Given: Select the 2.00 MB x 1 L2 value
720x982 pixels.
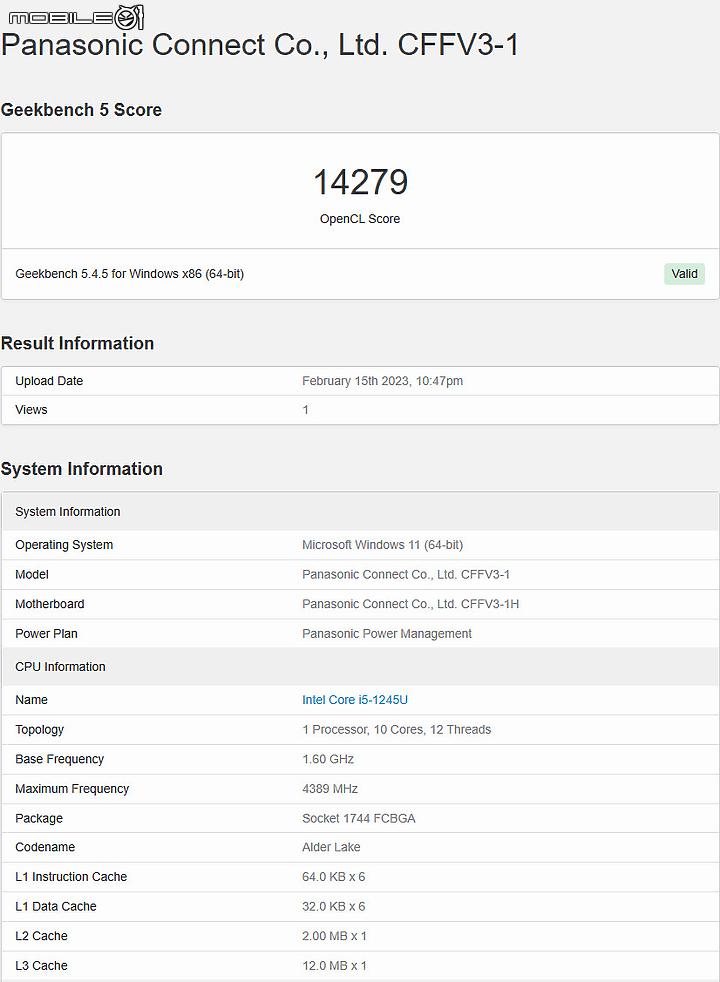Looking at the screenshot, I should [x=334, y=936].
